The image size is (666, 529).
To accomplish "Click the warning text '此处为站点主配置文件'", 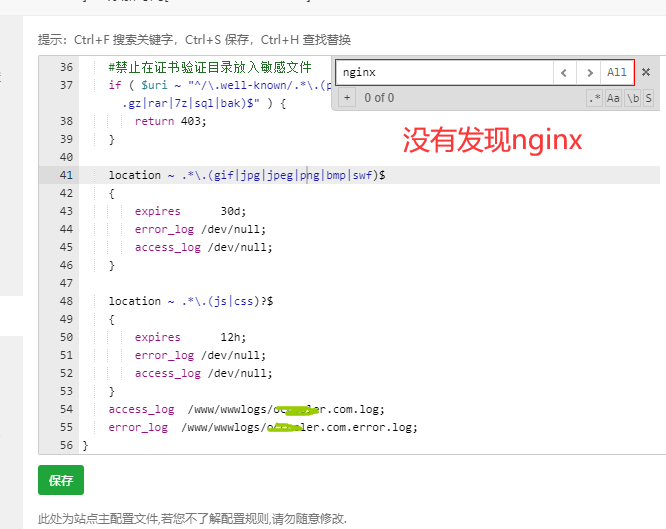I will tap(98, 519).
